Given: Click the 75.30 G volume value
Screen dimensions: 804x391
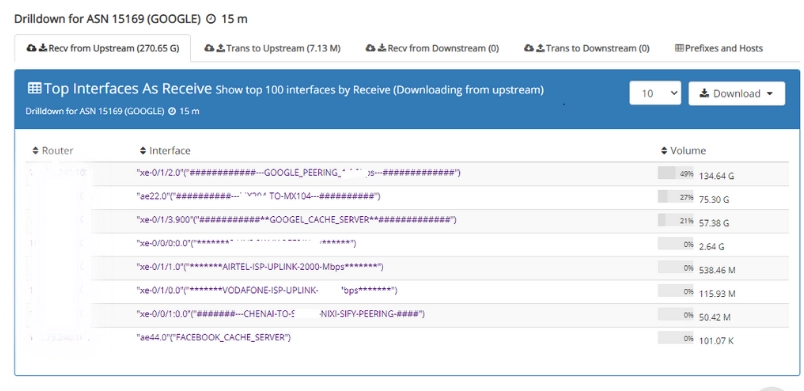Looking at the screenshot, I should tap(714, 199).
